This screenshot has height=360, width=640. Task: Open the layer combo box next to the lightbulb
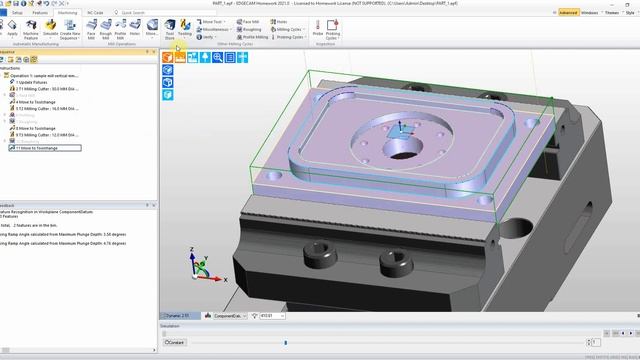coord(273,316)
